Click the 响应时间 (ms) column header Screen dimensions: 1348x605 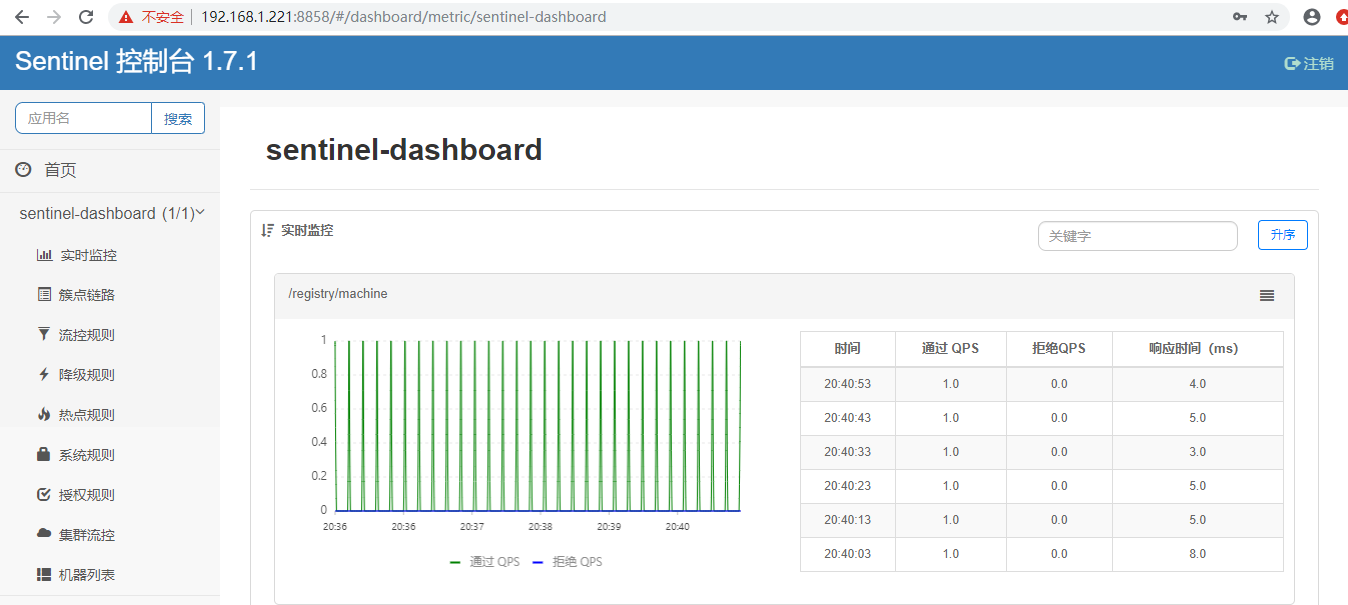point(1197,348)
